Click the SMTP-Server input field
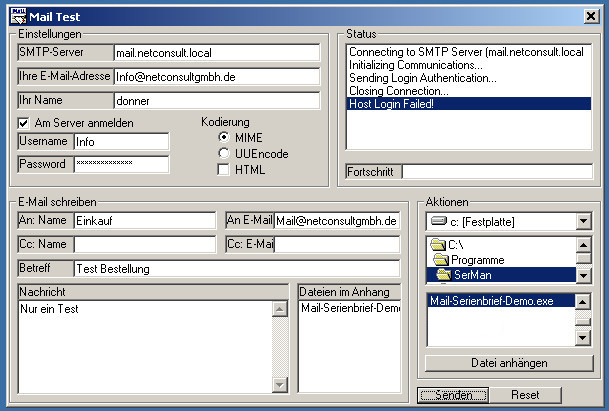 (x=217, y=53)
